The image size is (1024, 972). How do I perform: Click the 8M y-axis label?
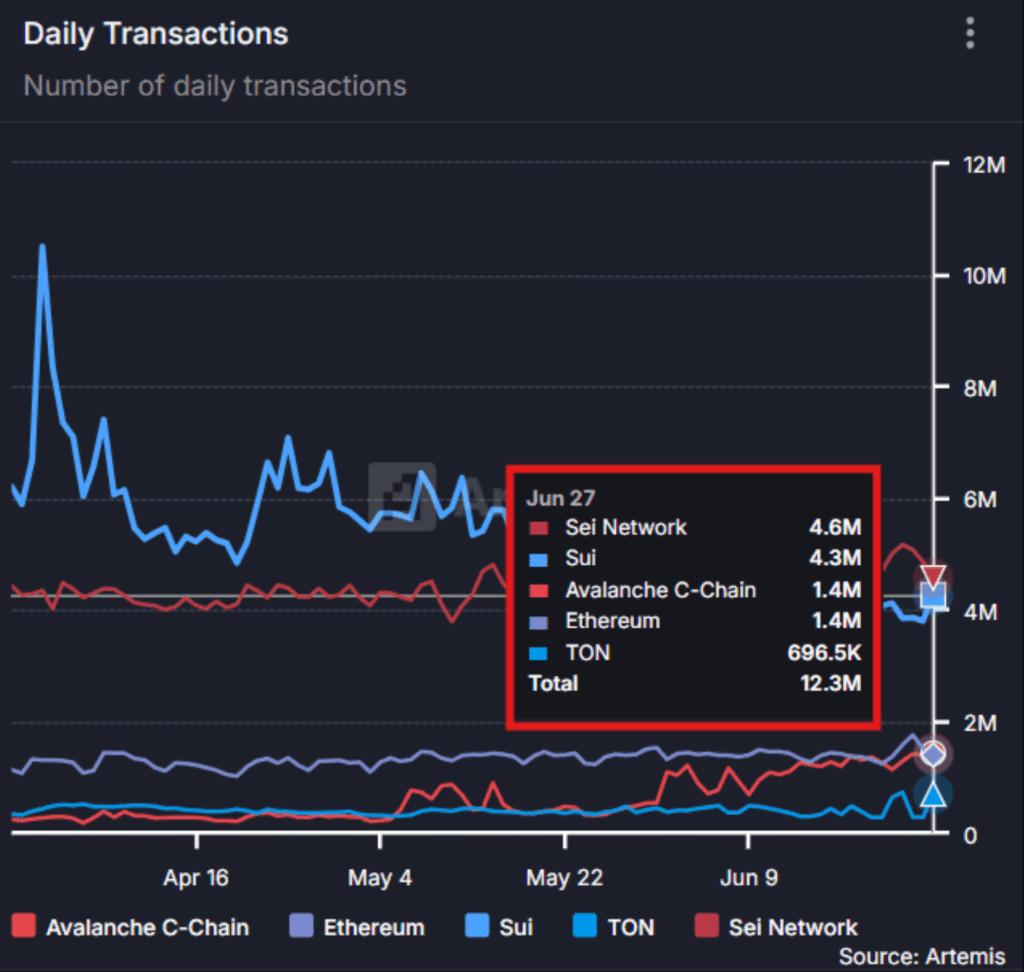(x=980, y=389)
